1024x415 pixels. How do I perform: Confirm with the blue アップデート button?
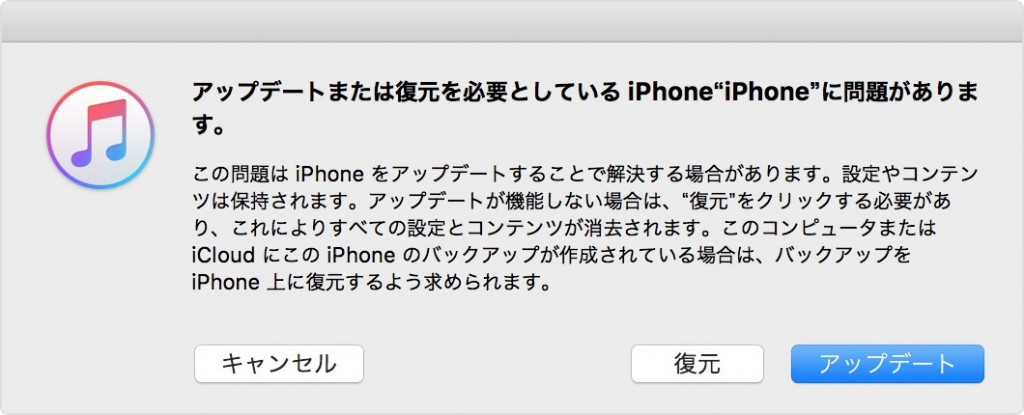click(887, 363)
